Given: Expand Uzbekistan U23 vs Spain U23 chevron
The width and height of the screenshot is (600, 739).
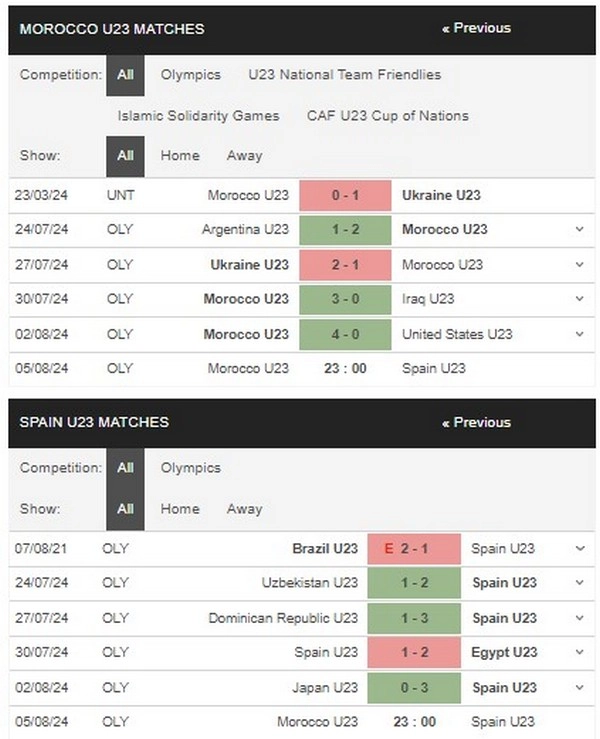Looking at the screenshot, I should (x=580, y=583).
